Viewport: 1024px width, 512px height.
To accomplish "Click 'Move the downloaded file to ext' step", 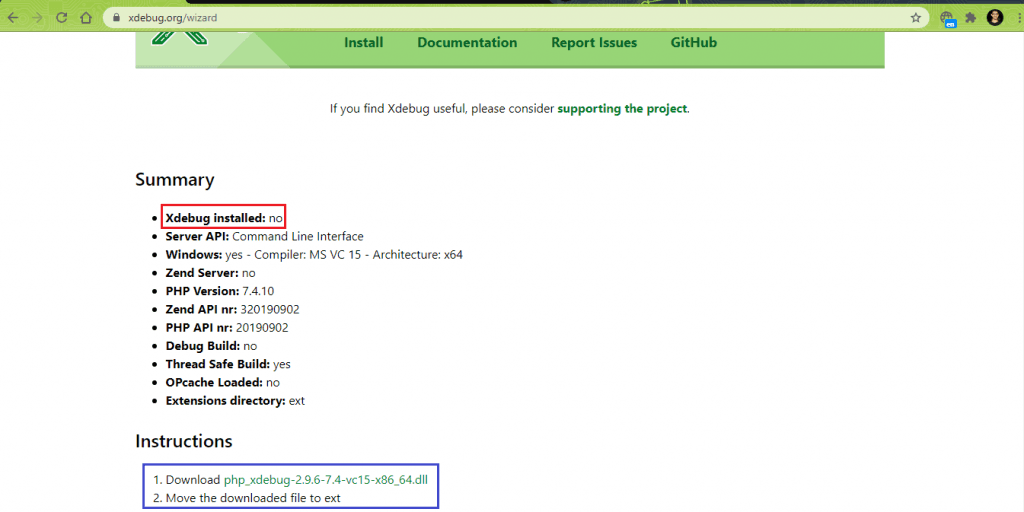I will click(253, 498).
